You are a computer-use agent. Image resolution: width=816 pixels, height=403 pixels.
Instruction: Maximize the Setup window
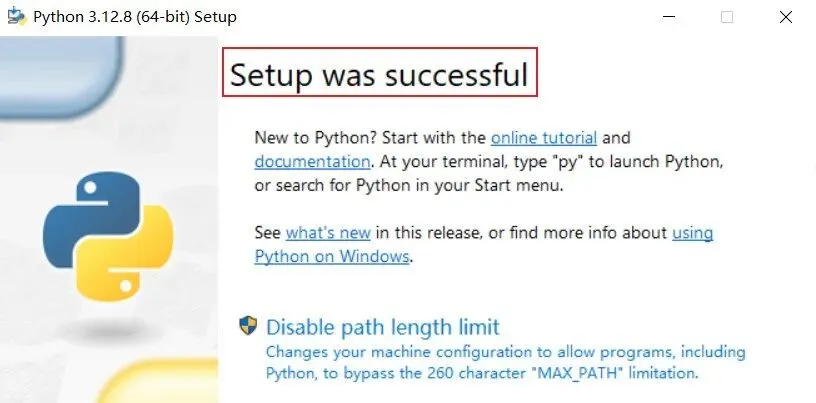pos(727,17)
